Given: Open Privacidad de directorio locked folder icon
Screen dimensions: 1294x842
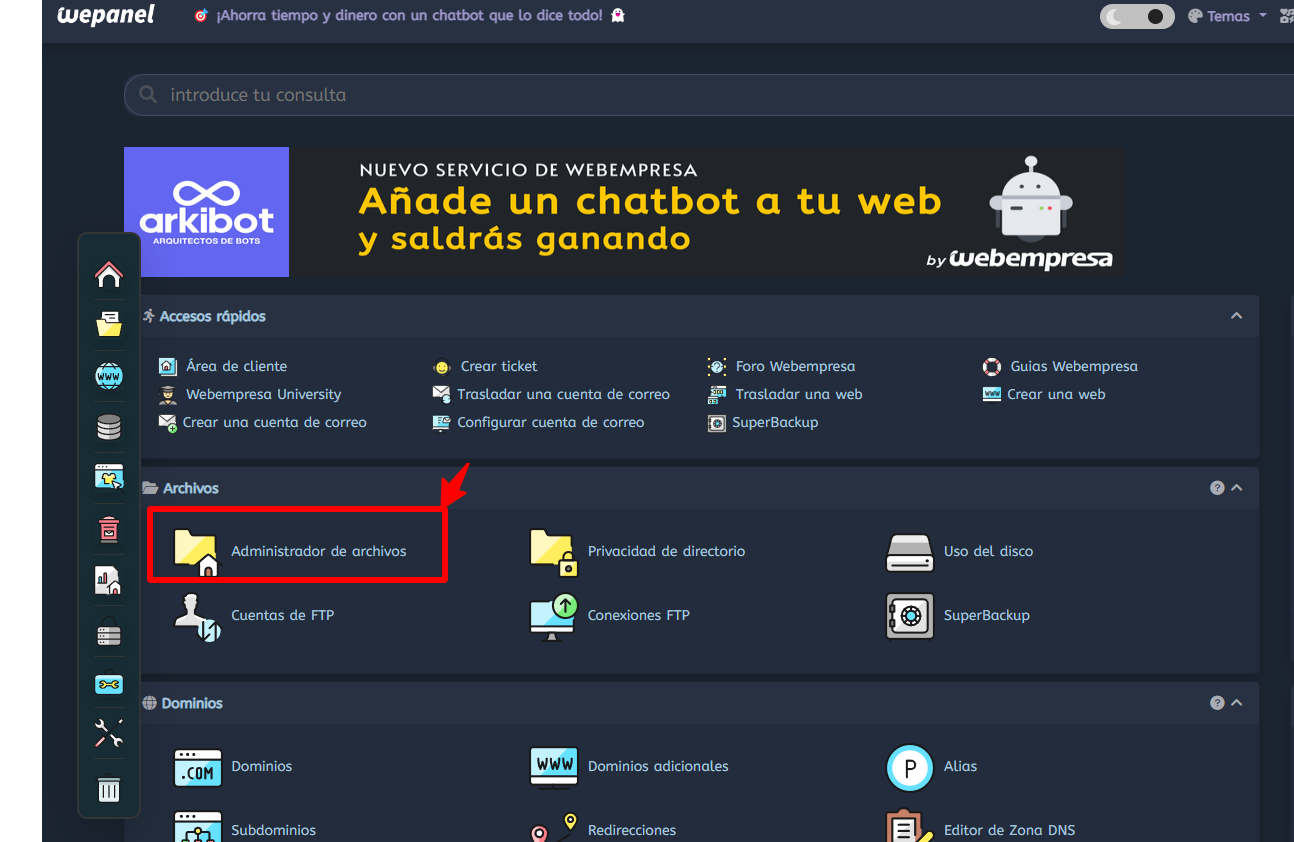Looking at the screenshot, I should point(554,552).
